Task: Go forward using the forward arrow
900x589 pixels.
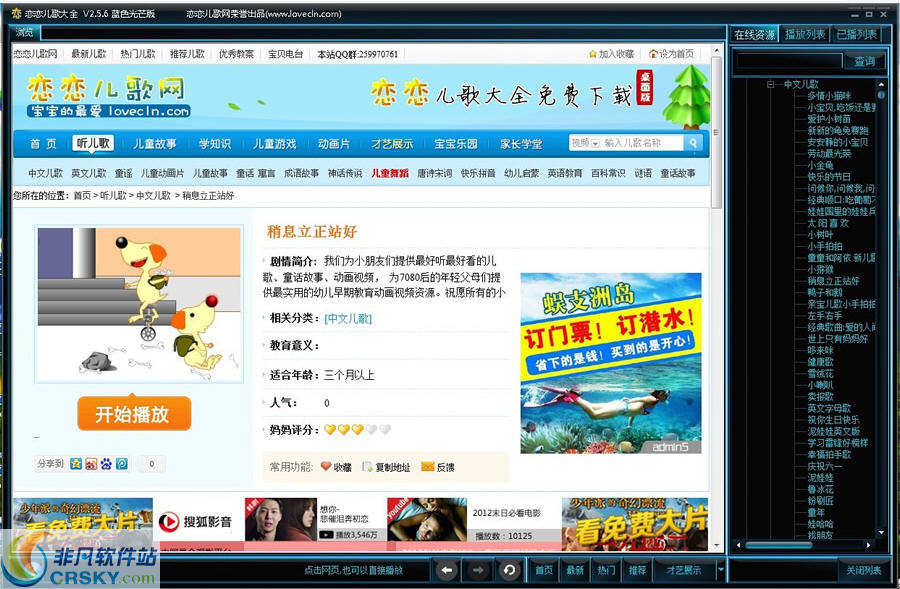Action: coord(478,570)
